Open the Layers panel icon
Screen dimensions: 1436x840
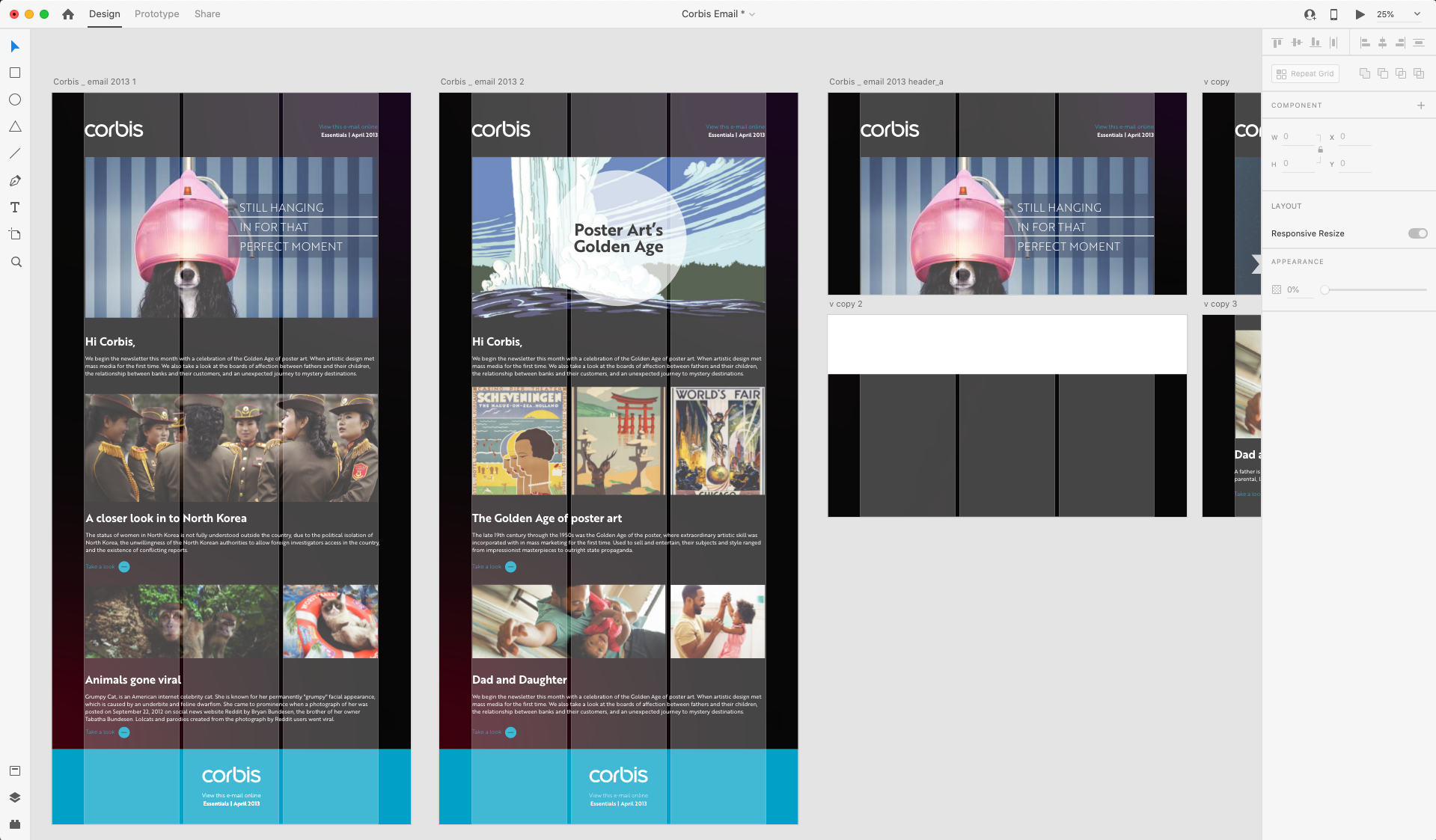pyautogui.click(x=15, y=797)
